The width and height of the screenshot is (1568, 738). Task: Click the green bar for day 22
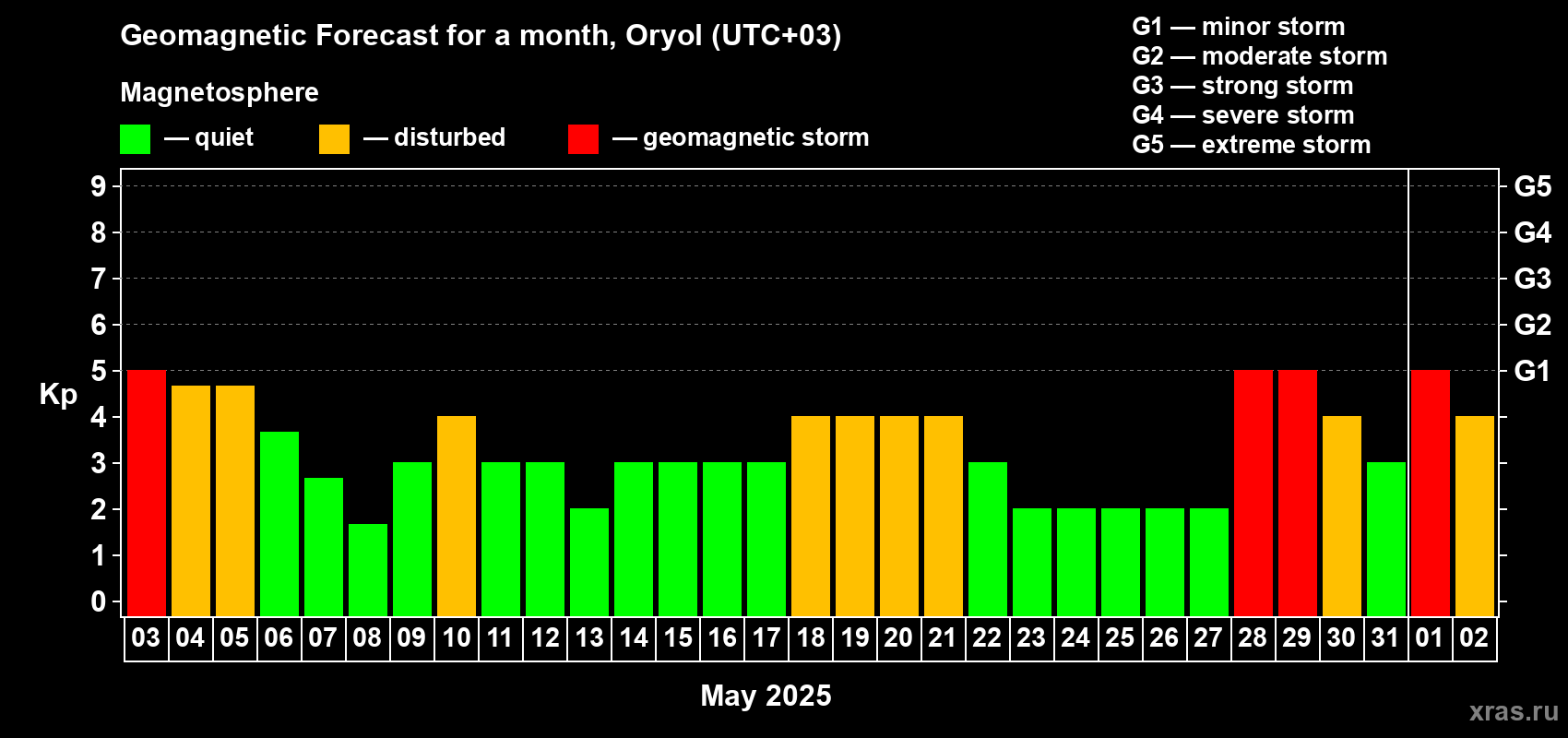988,539
